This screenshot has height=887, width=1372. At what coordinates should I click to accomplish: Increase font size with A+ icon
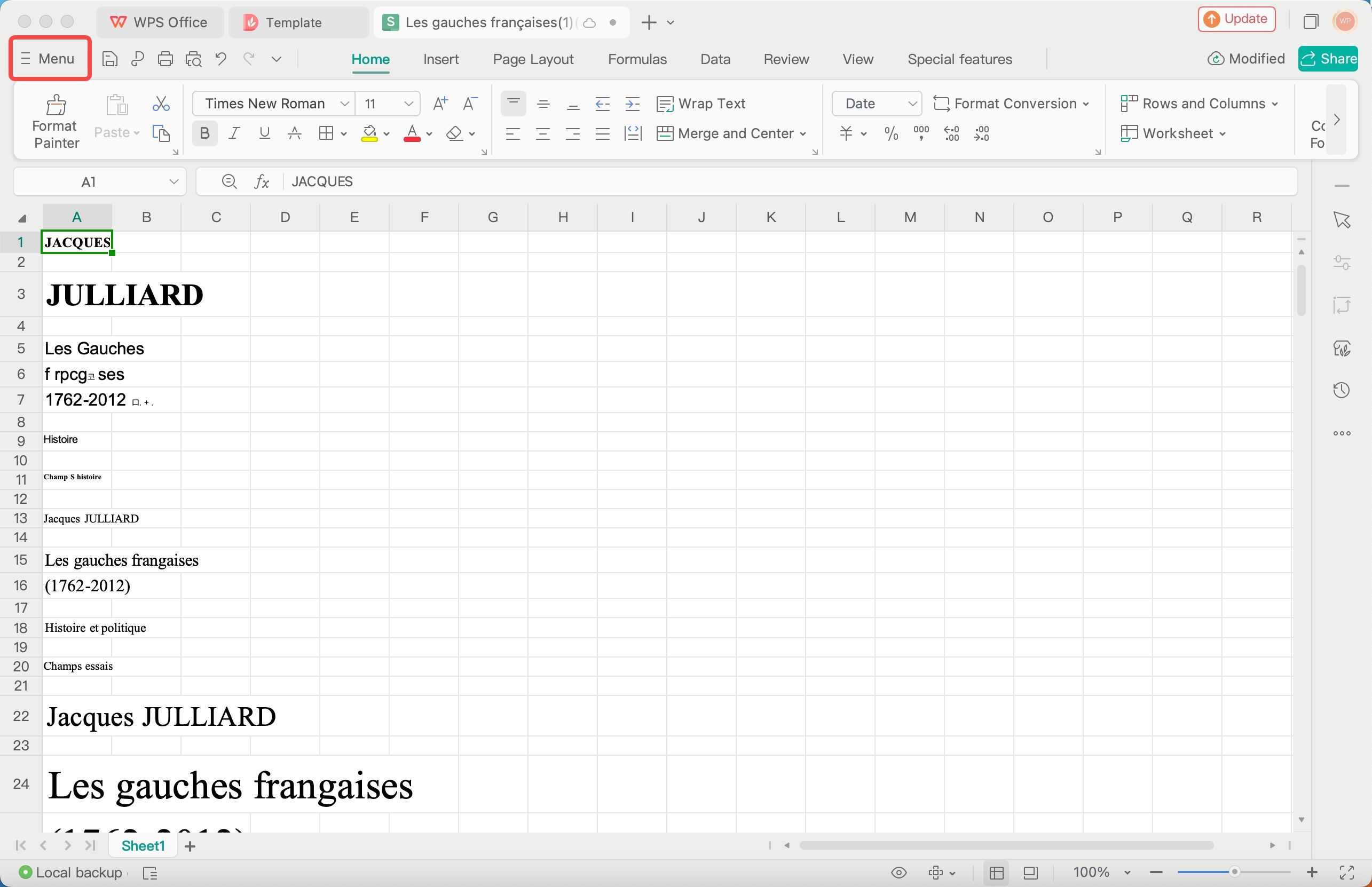pyautogui.click(x=440, y=104)
